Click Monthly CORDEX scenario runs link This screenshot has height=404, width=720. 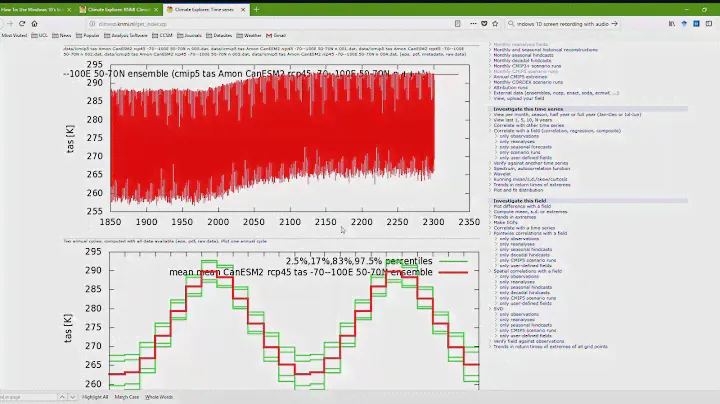coord(531,82)
